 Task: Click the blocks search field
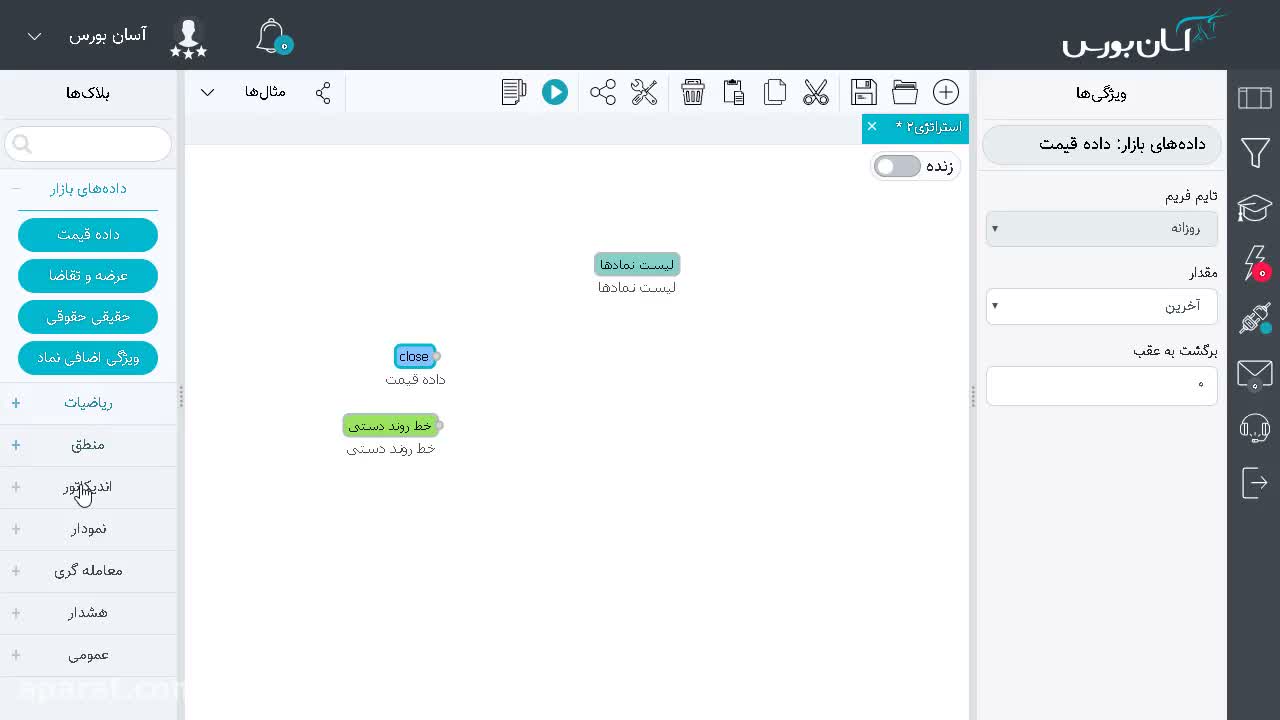tap(88, 144)
